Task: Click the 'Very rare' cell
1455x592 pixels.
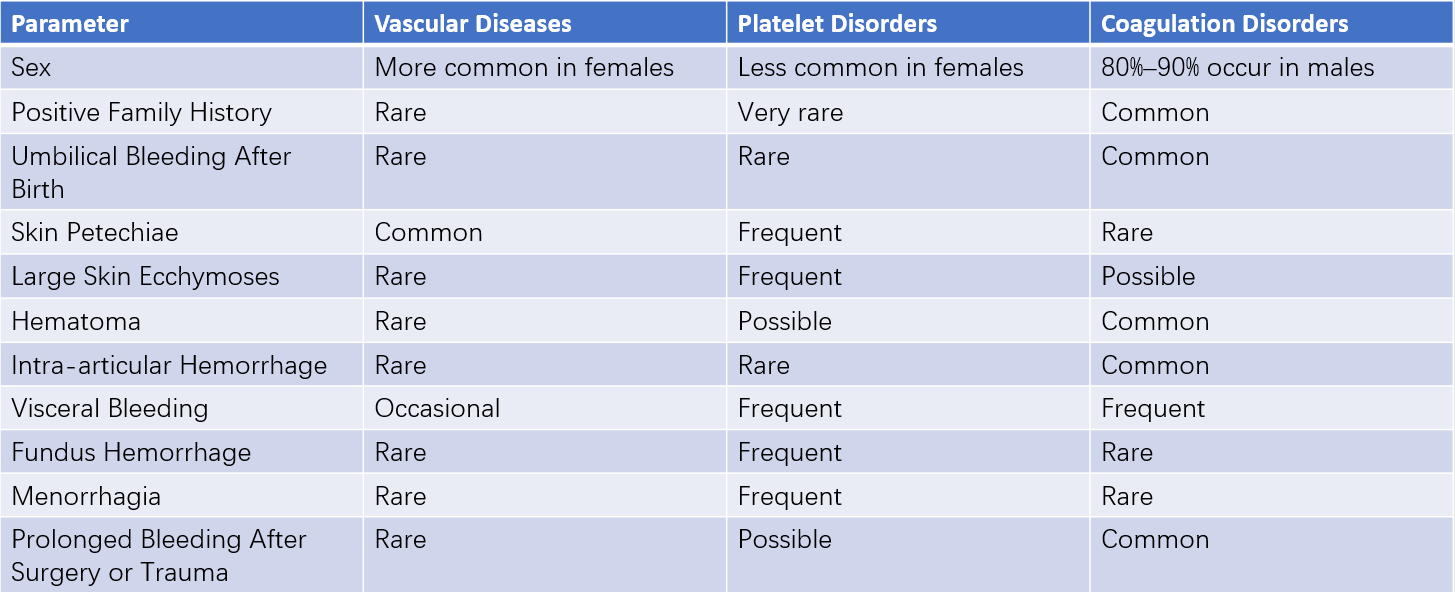Action: tap(908, 112)
